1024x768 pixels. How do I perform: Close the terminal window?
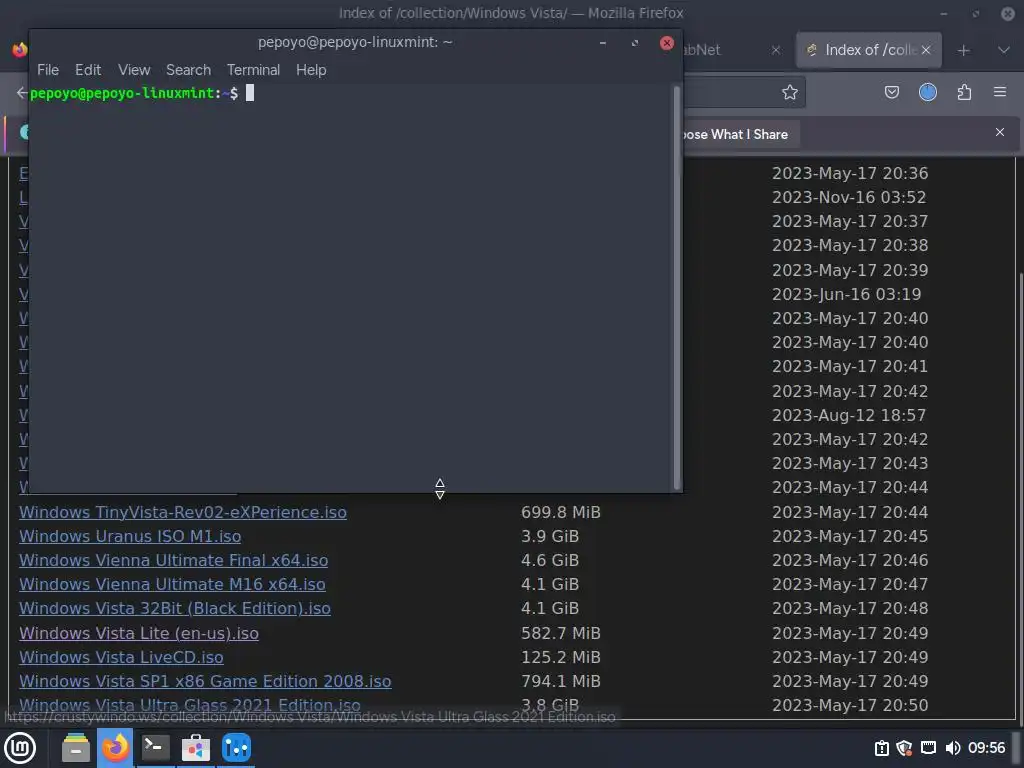coord(667,43)
